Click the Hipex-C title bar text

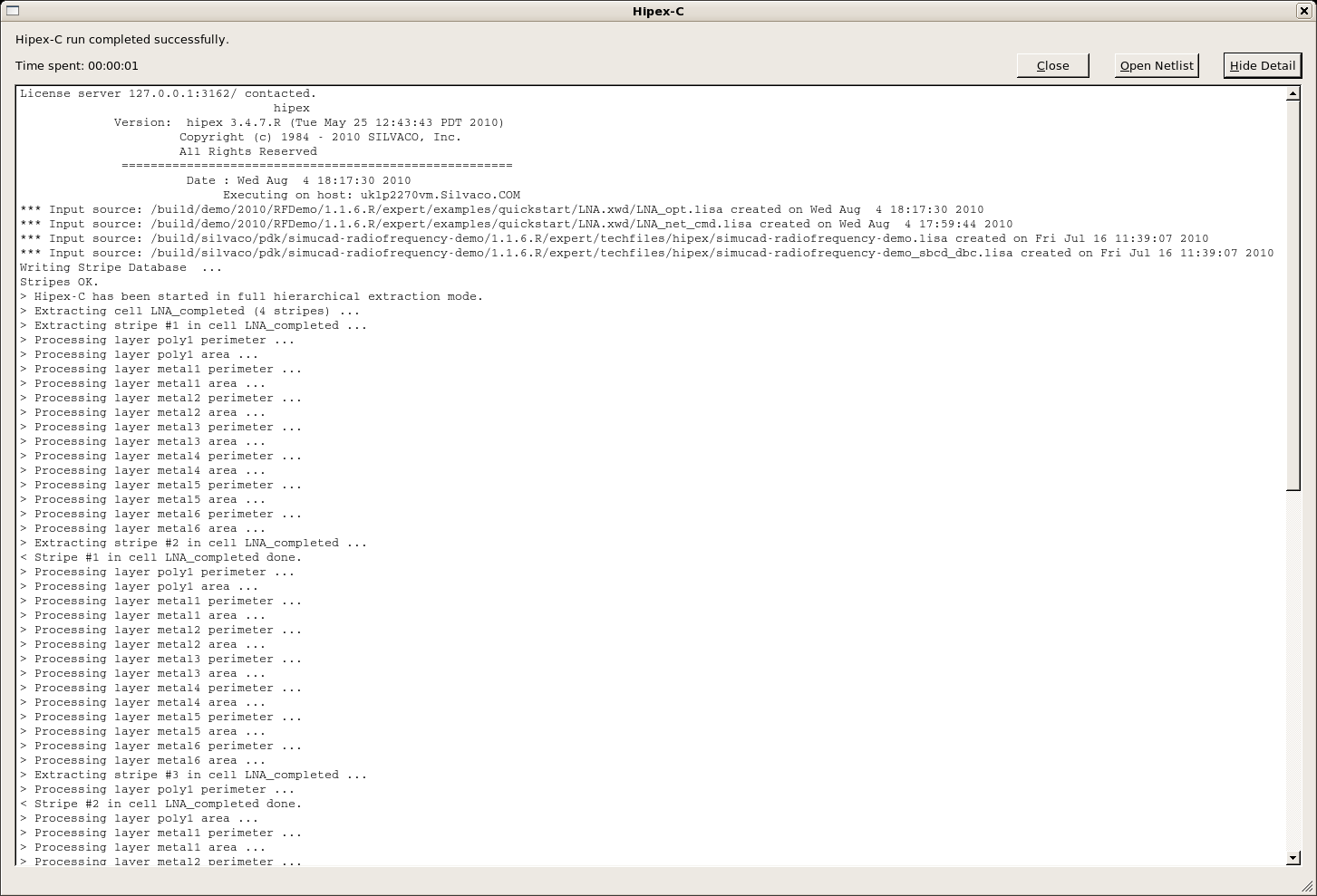pyautogui.click(x=658, y=11)
